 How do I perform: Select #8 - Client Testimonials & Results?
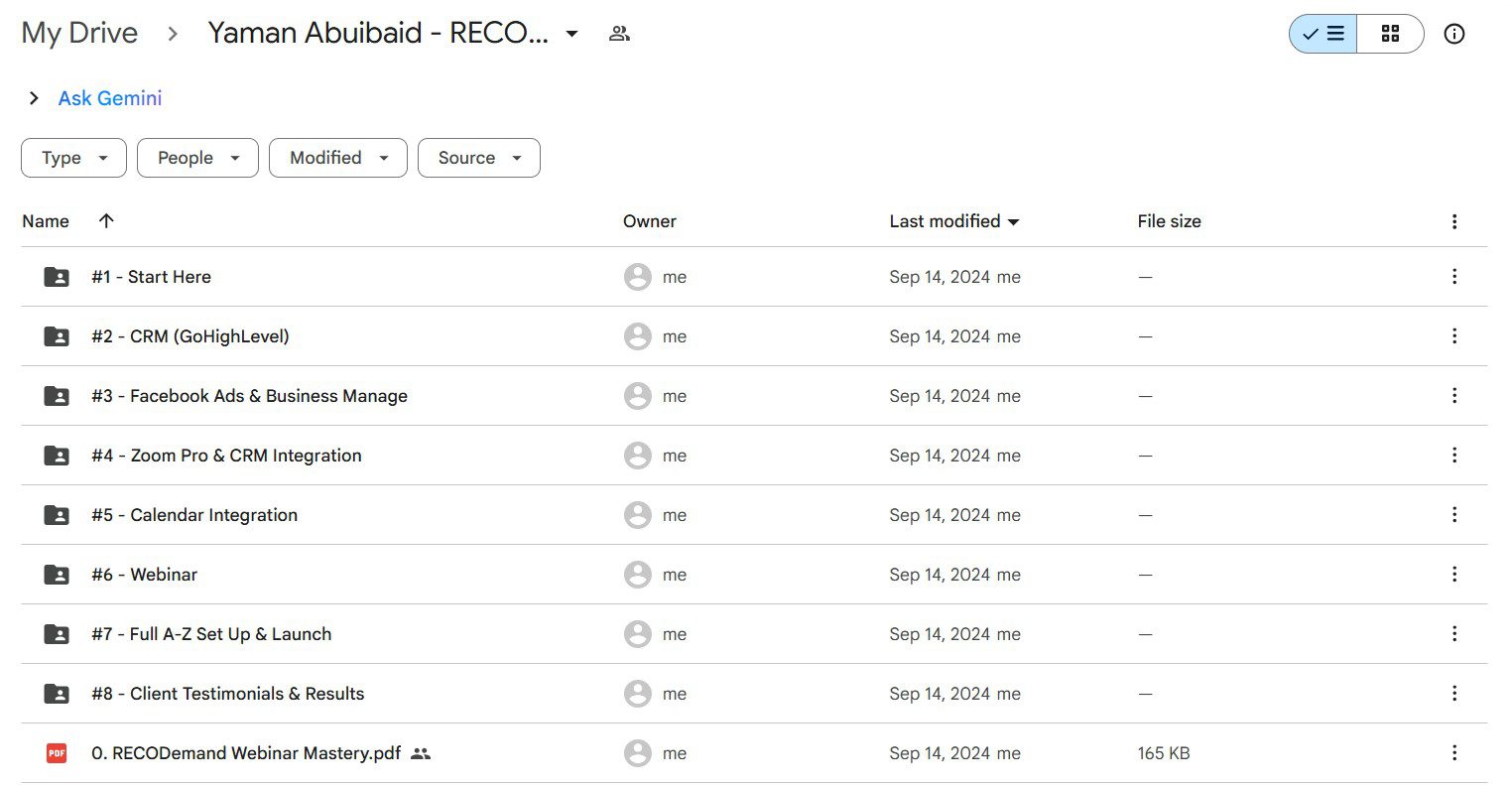(x=227, y=694)
